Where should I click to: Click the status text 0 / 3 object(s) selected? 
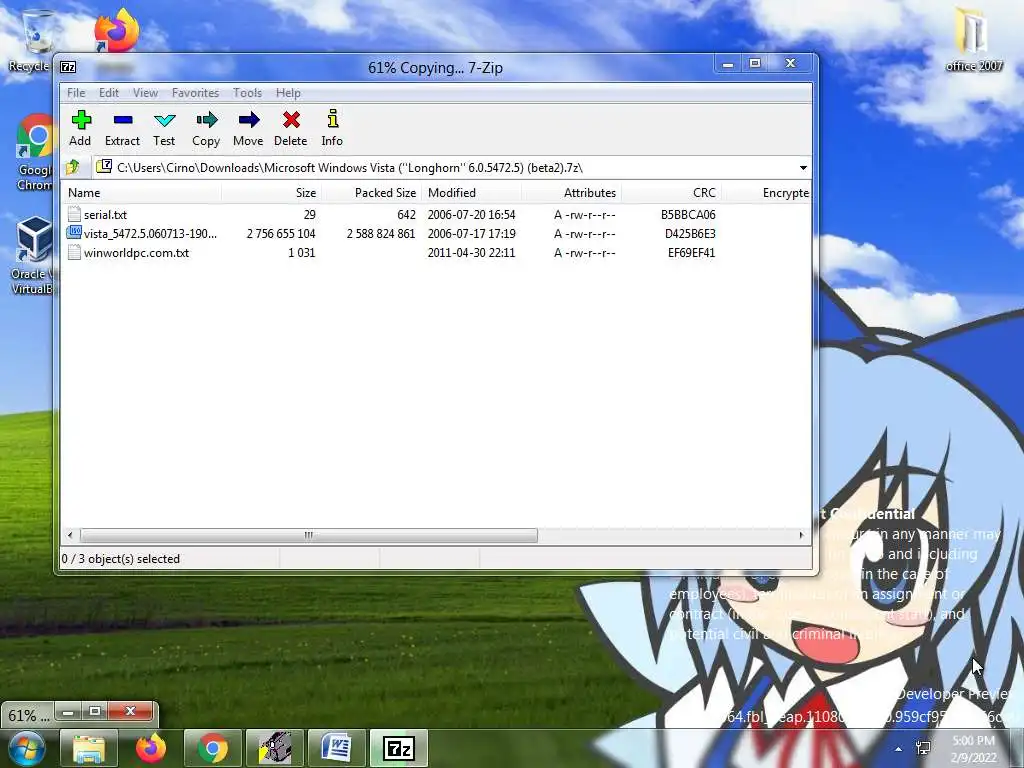(121, 559)
